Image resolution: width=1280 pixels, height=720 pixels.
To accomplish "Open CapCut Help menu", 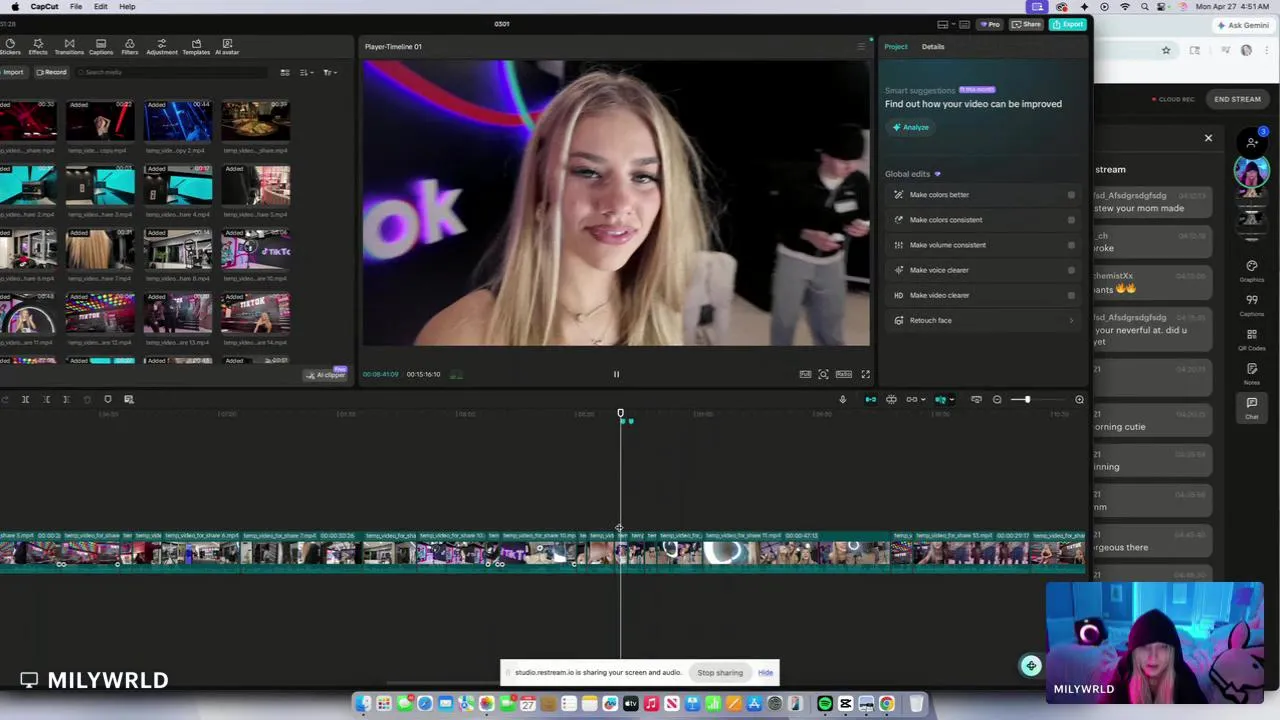I will click(127, 6).
